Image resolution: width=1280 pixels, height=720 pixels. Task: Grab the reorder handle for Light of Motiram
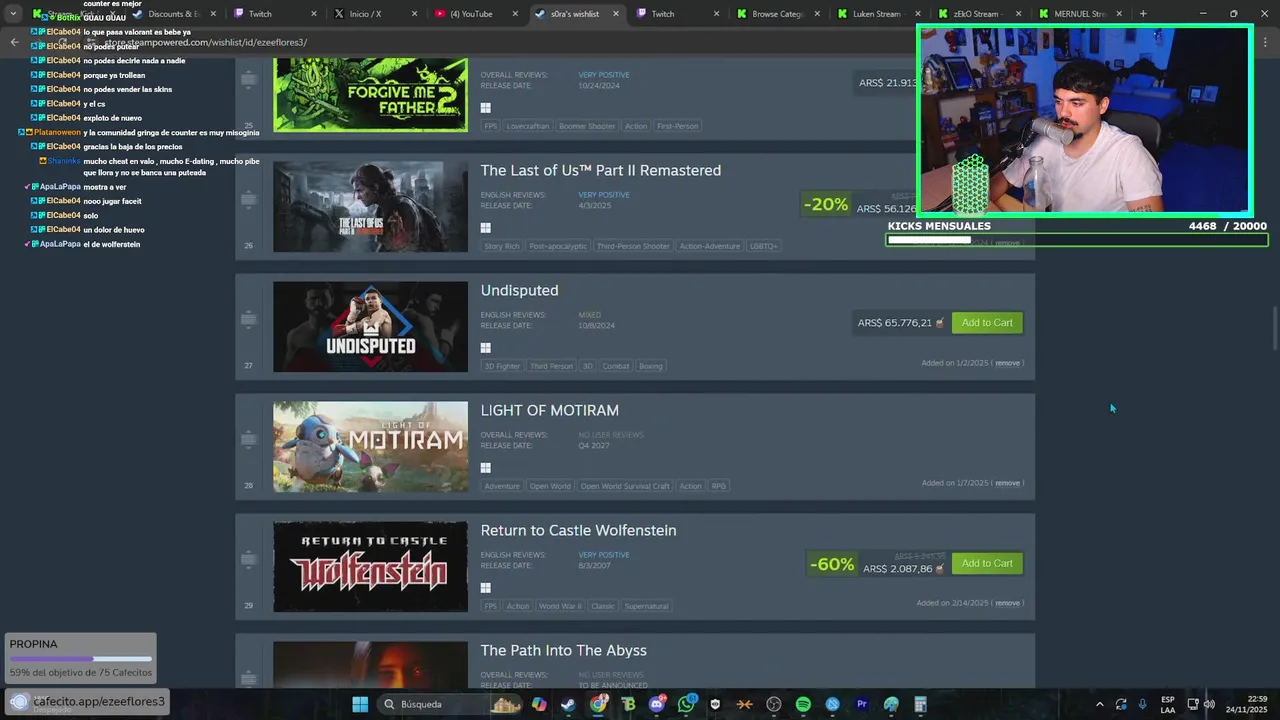249,439
